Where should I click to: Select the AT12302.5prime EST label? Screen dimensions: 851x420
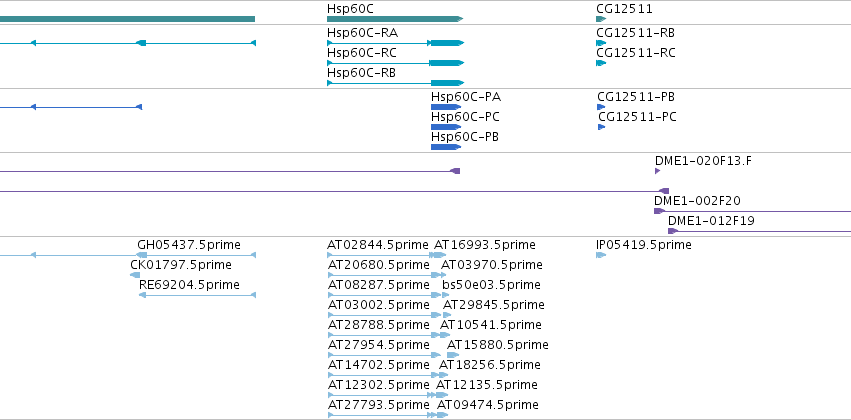click(379, 385)
